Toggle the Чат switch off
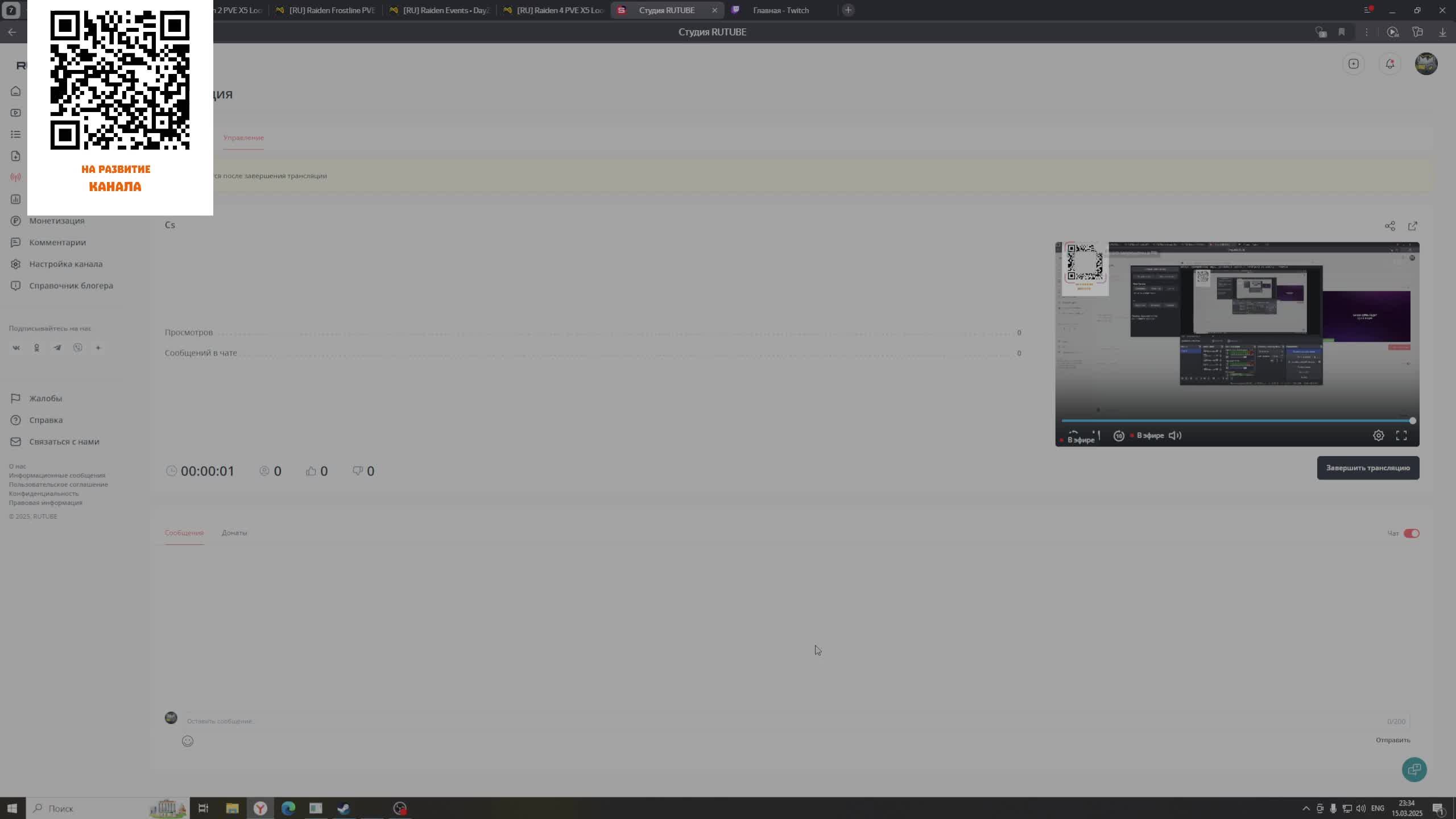 tap(1410, 533)
